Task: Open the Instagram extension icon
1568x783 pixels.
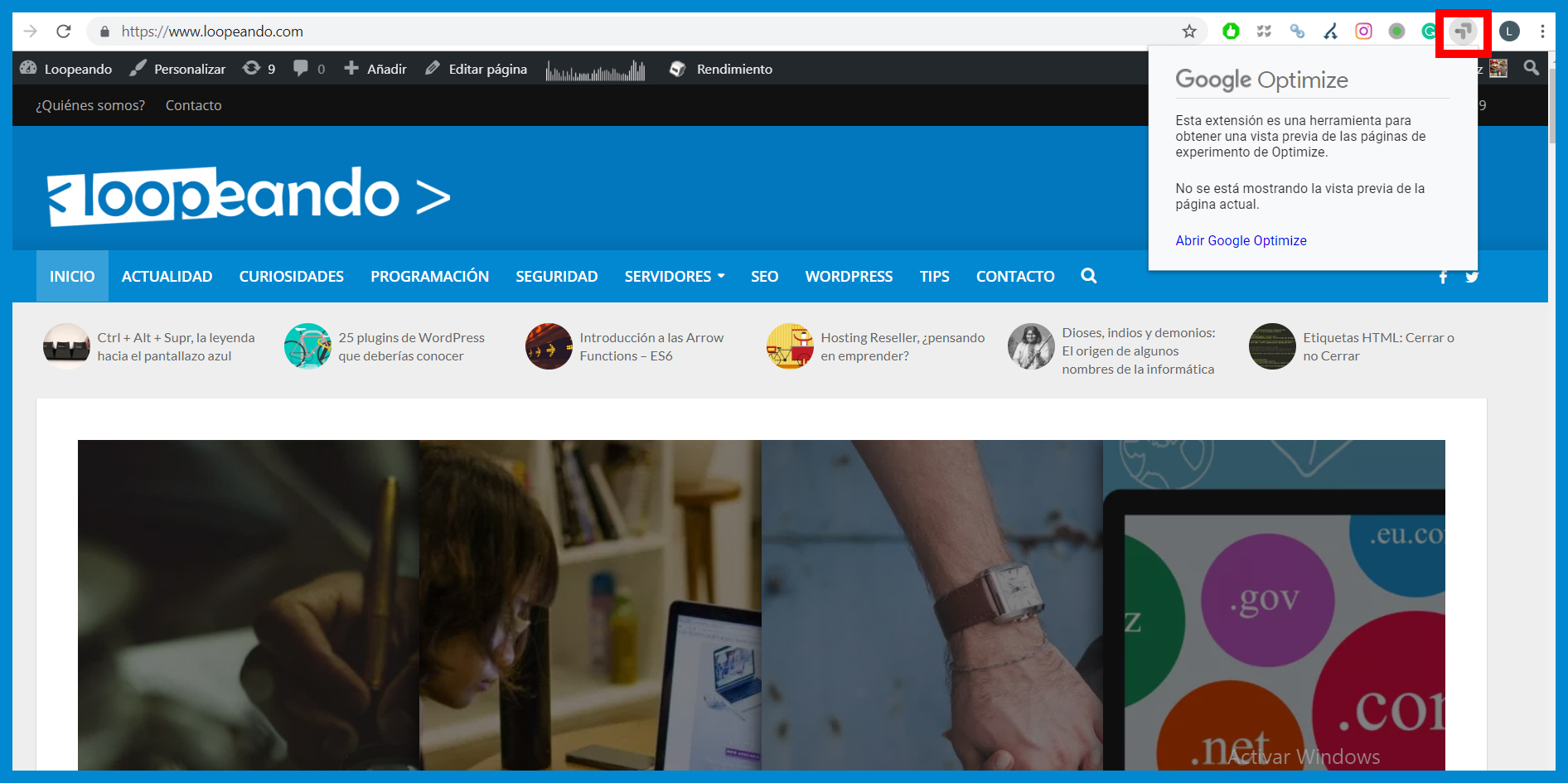Action: tap(1363, 31)
